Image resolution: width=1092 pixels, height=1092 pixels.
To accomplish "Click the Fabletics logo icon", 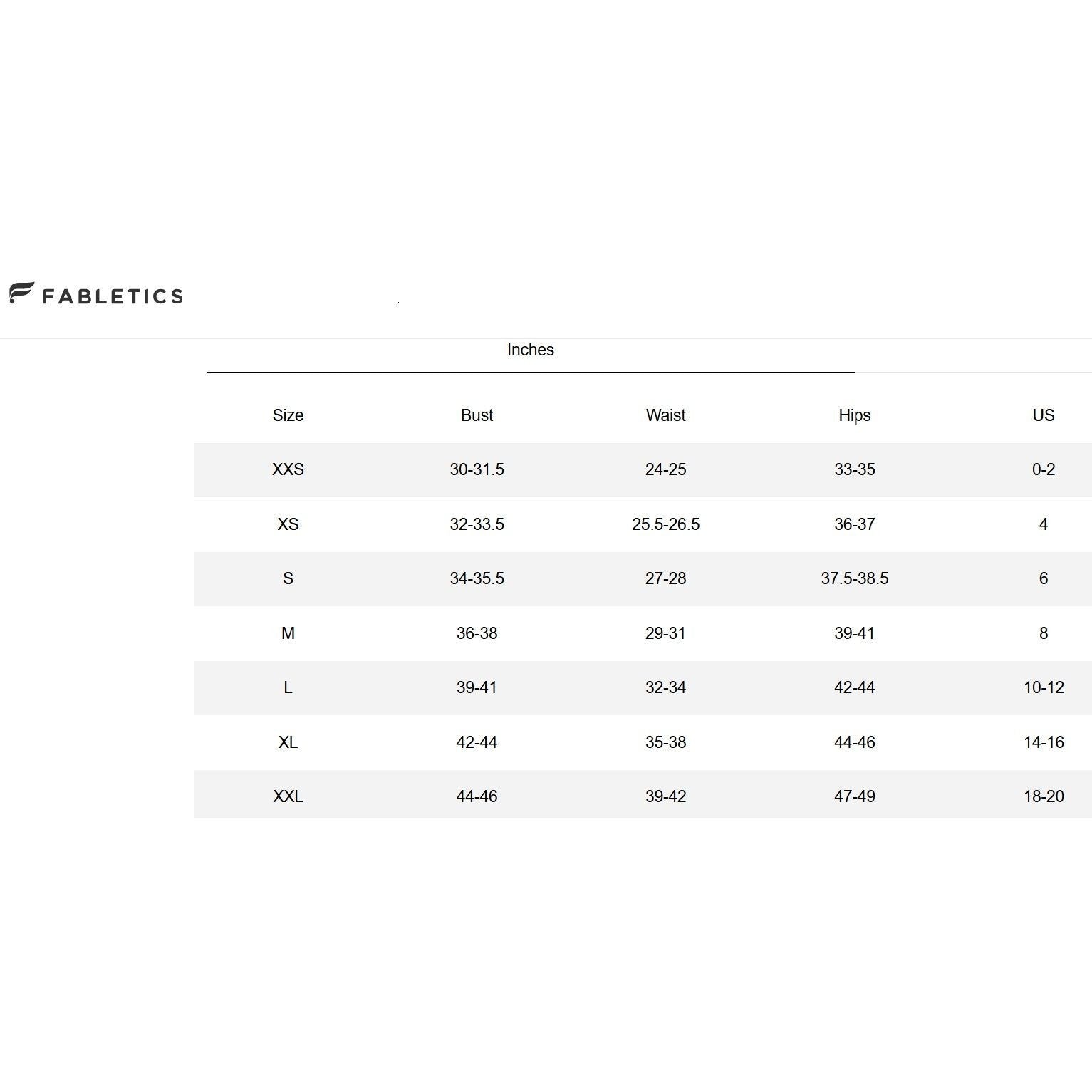I will coord(21,293).
